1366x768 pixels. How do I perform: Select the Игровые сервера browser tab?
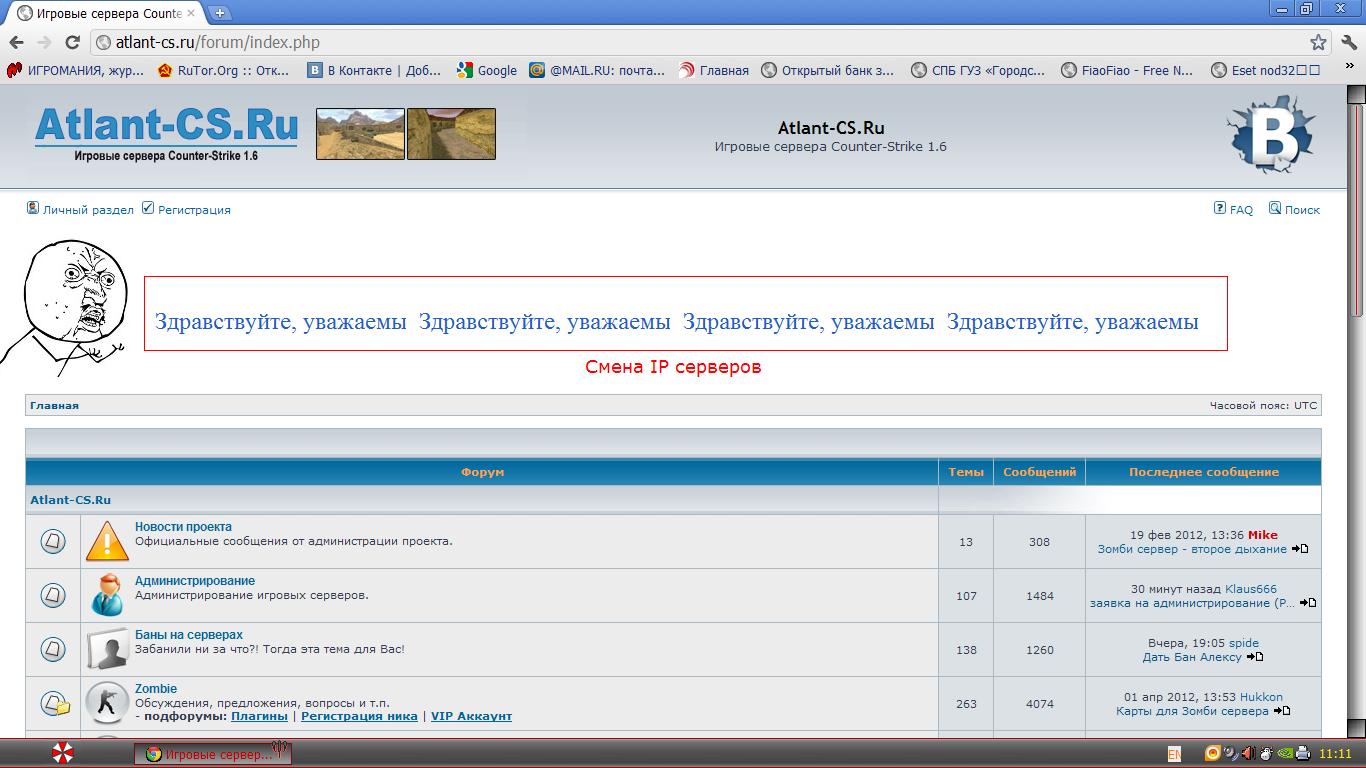point(106,14)
